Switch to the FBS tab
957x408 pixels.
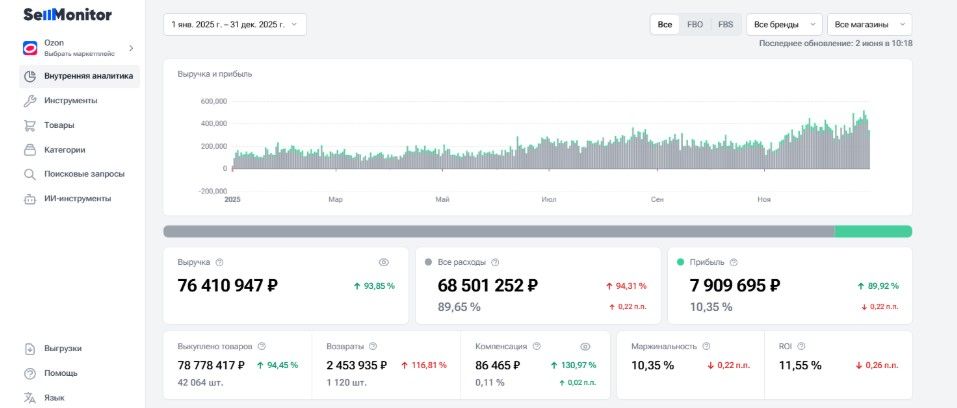(726, 24)
